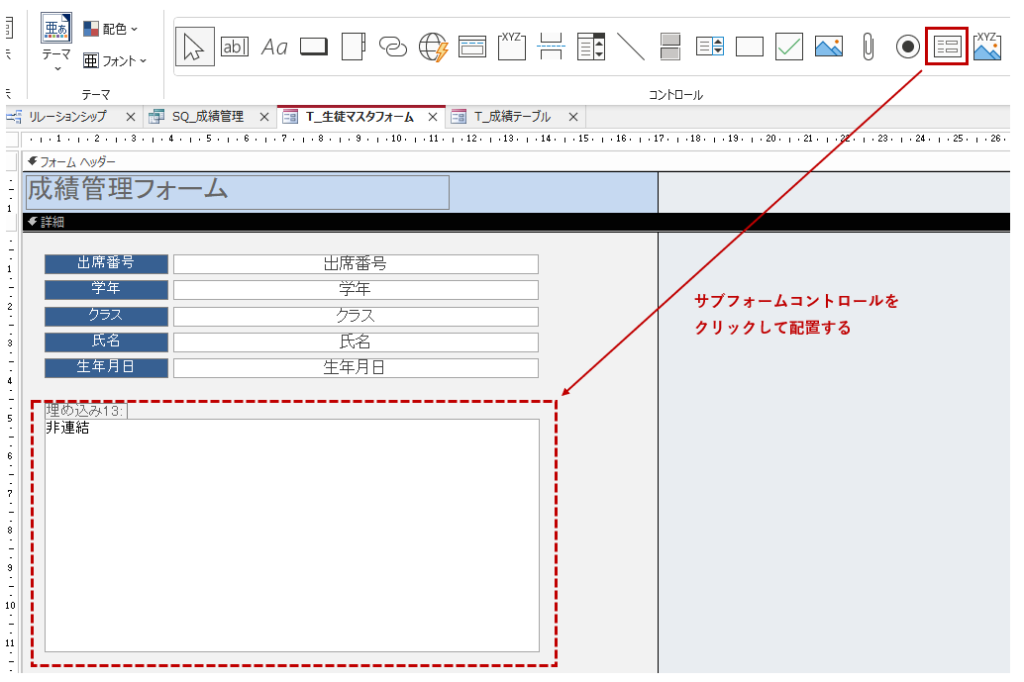This screenshot has height=682, width=1024.
Task: Click the Subform/Subreport control
Action: (x=946, y=46)
